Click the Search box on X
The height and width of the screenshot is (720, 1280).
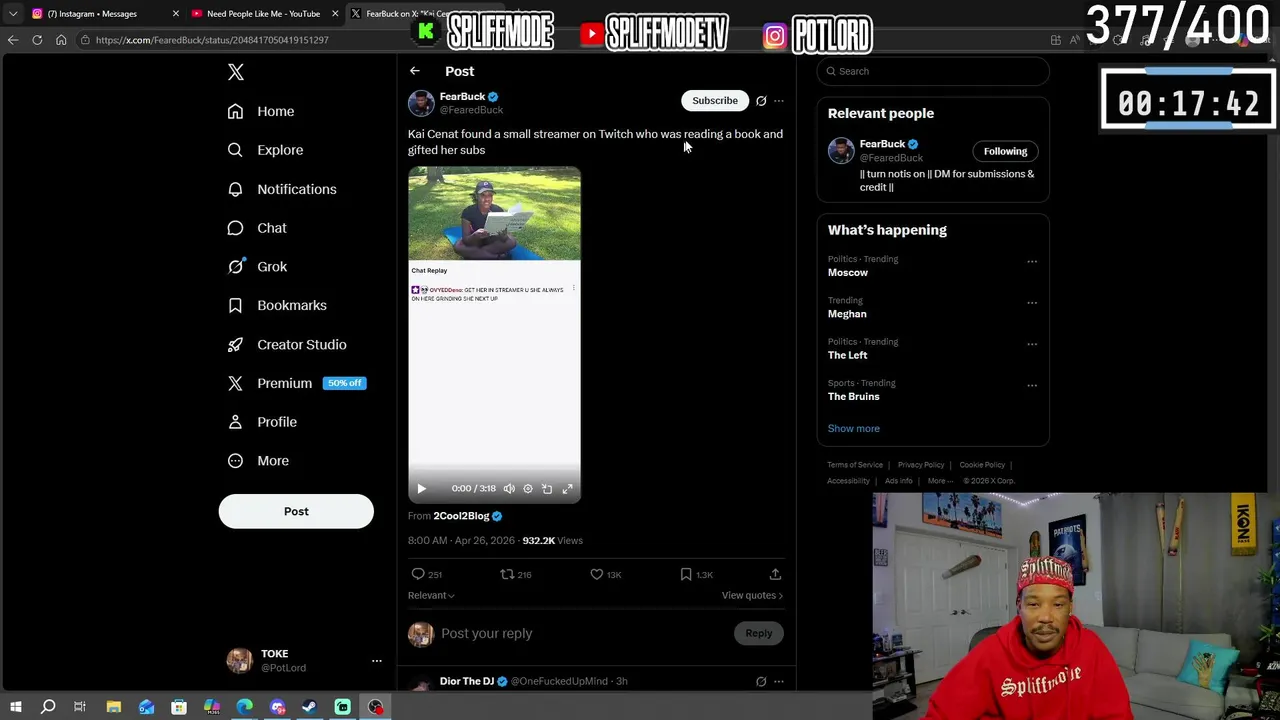[x=933, y=71]
